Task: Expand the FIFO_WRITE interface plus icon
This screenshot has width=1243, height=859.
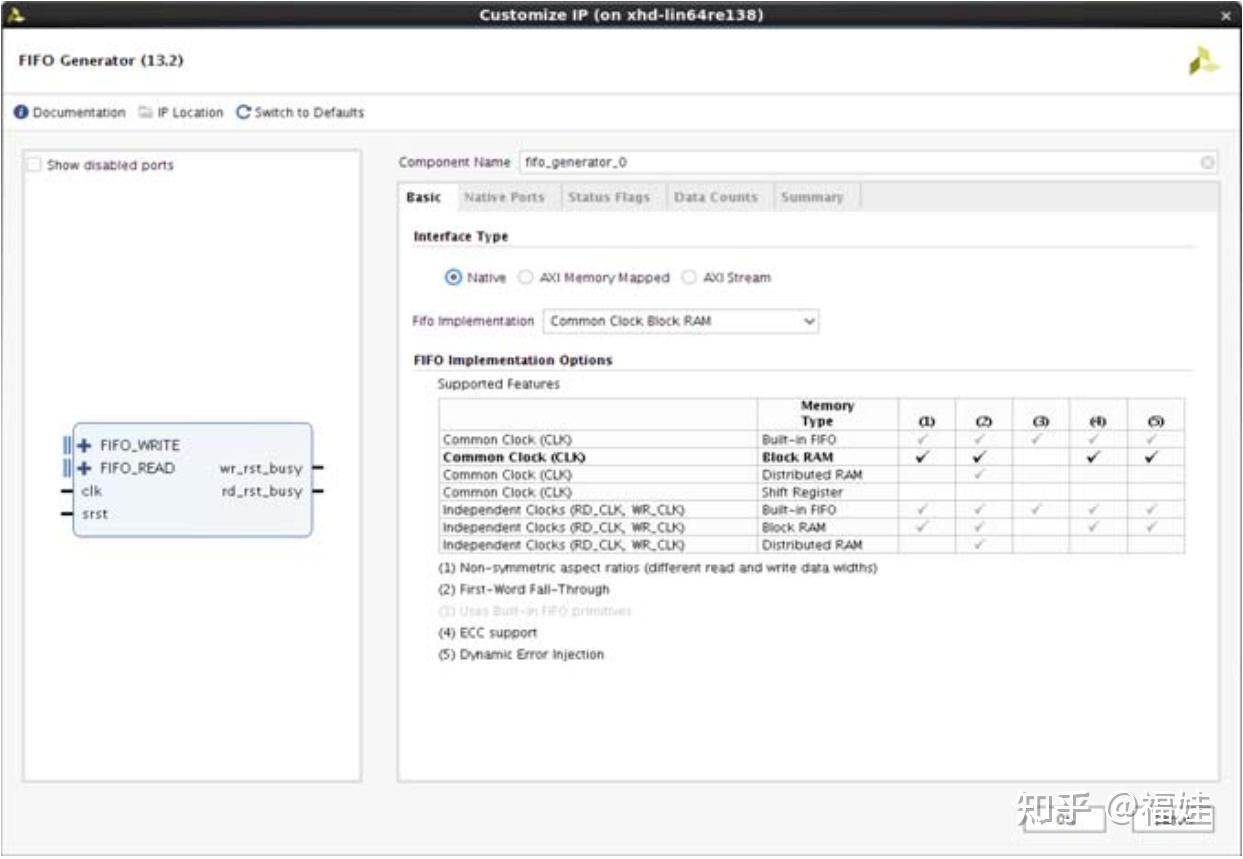Action: pyautogui.click(x=84, y=445)
